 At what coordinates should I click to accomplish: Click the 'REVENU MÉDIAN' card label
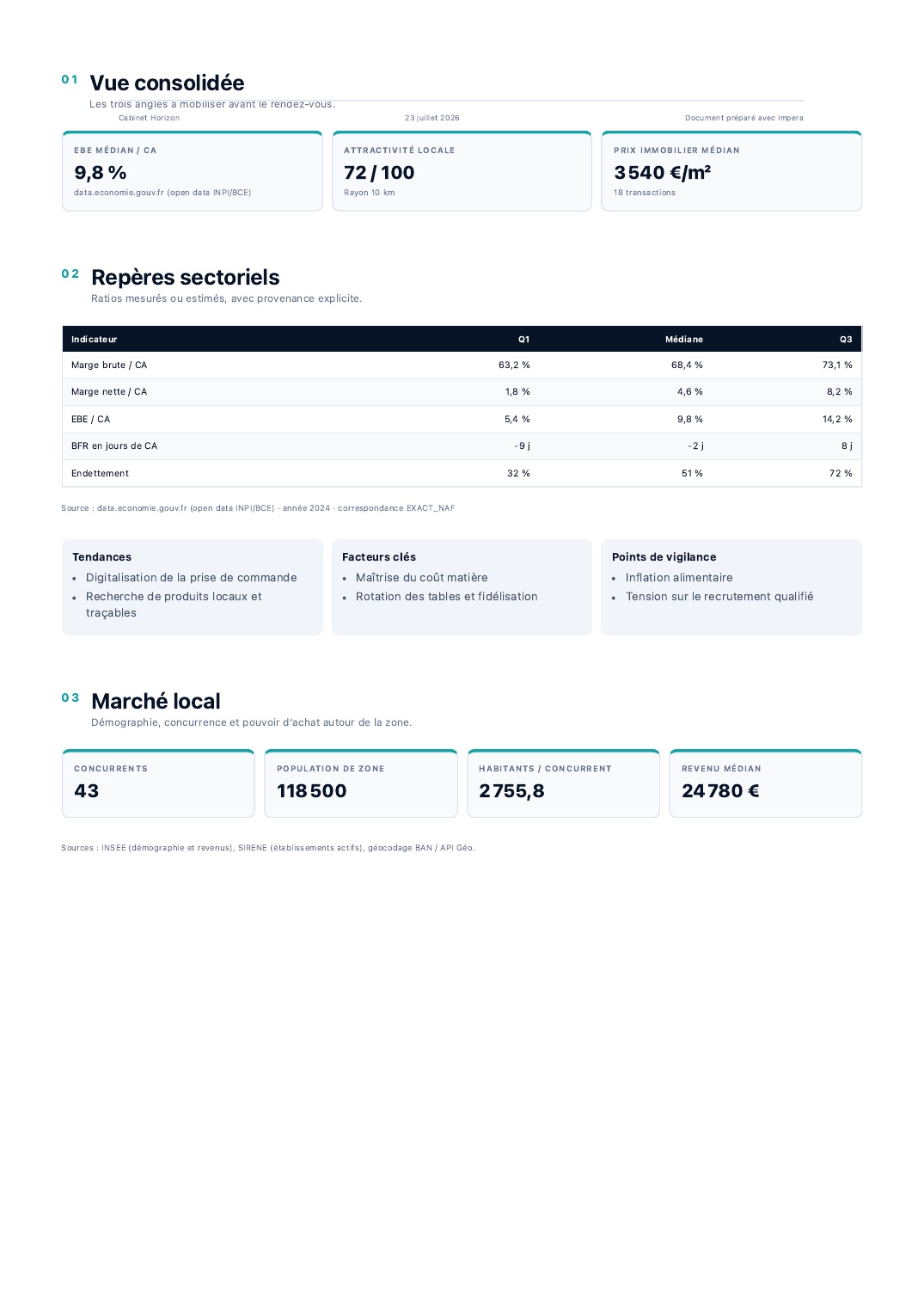pyautogui.click(x=721, y=769)
